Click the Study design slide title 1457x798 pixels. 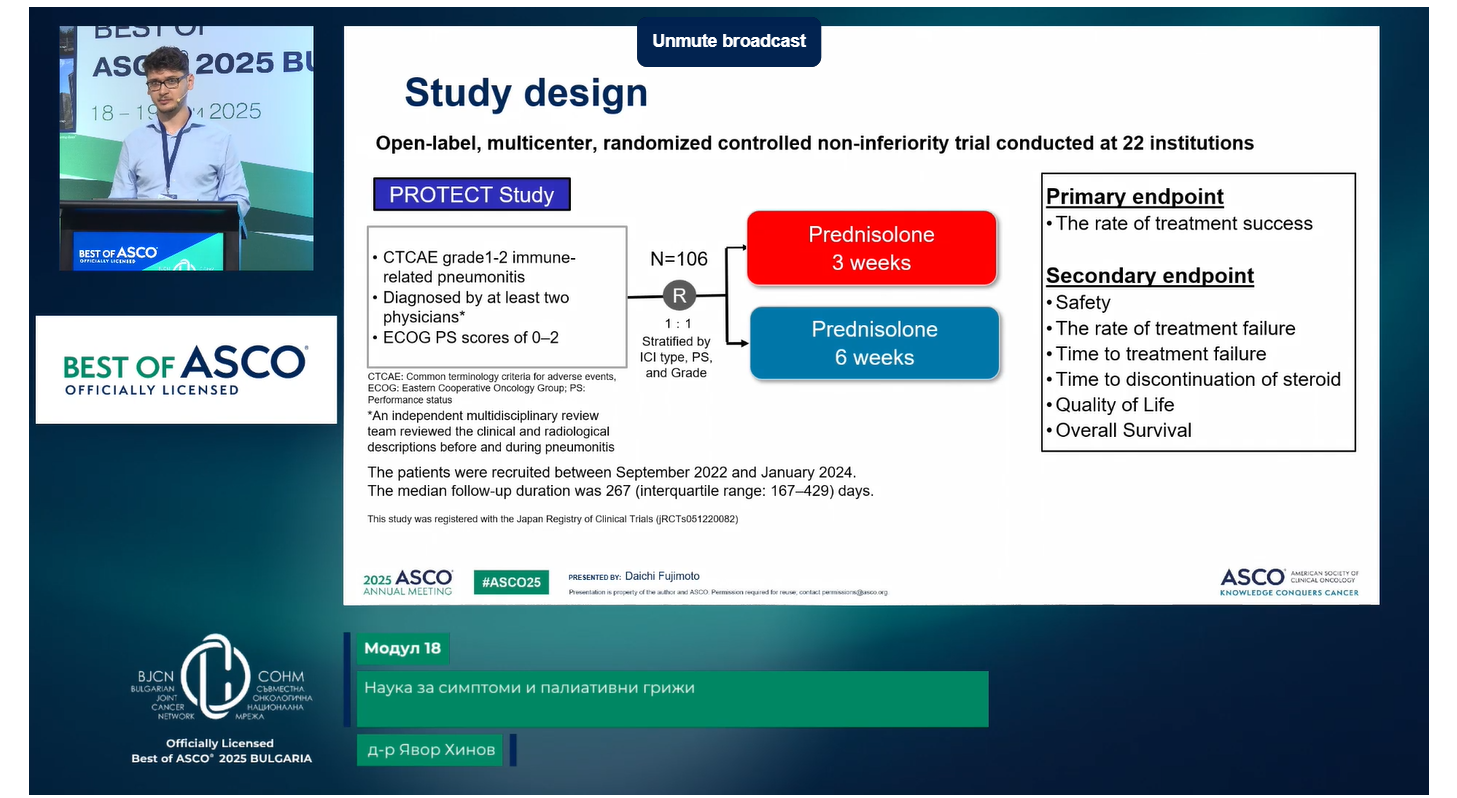point(526,93)
